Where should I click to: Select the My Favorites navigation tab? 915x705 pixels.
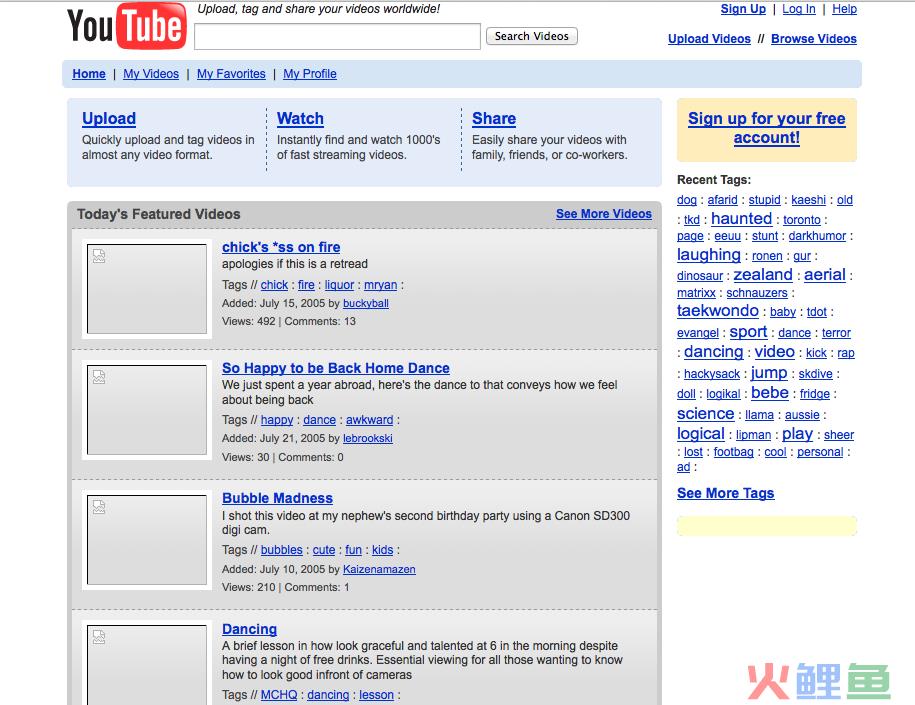[x=231, y=74]
